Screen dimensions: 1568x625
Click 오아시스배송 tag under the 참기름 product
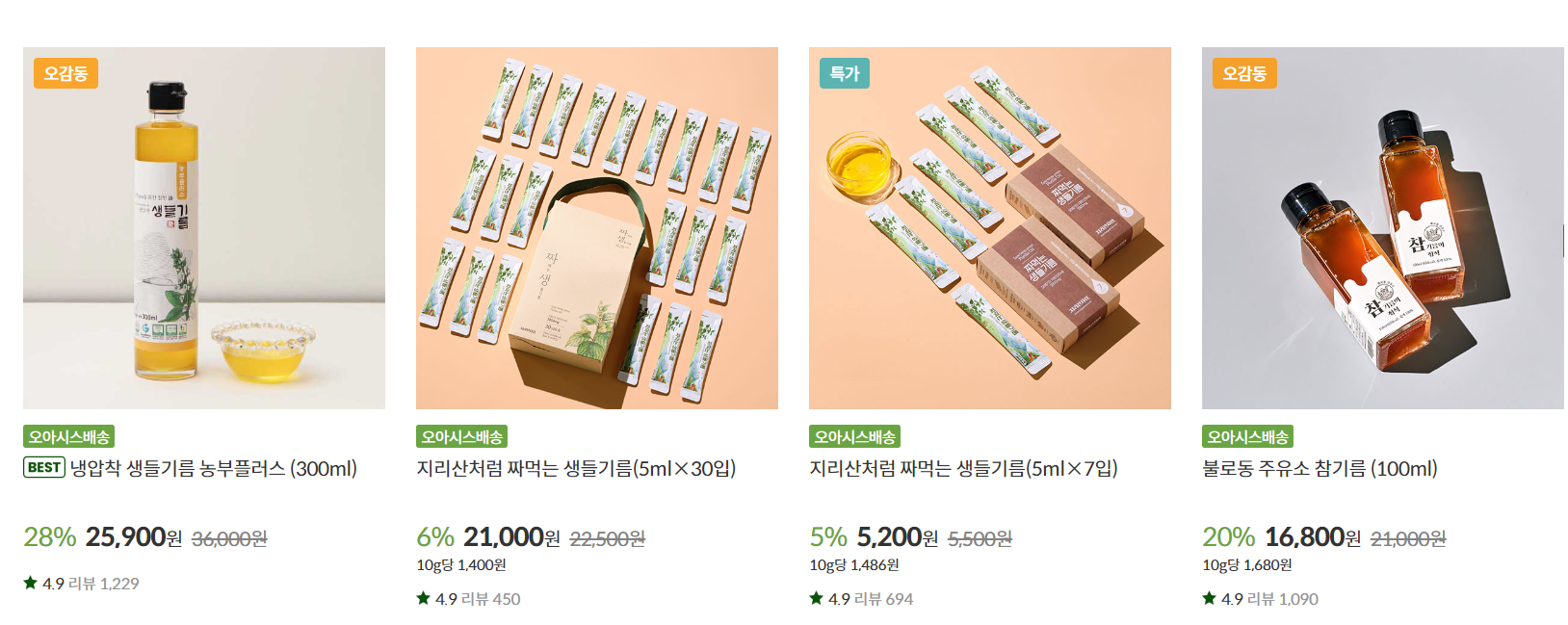1248,436
